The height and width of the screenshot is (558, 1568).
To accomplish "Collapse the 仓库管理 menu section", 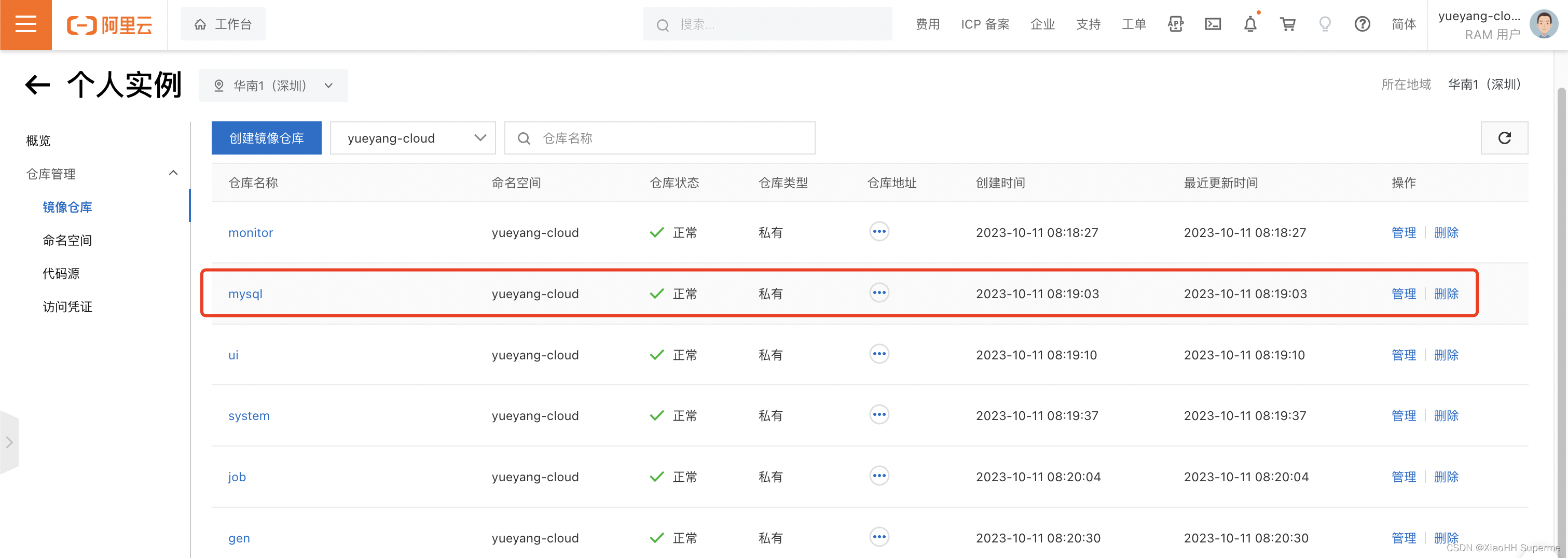I will (173, 173).
